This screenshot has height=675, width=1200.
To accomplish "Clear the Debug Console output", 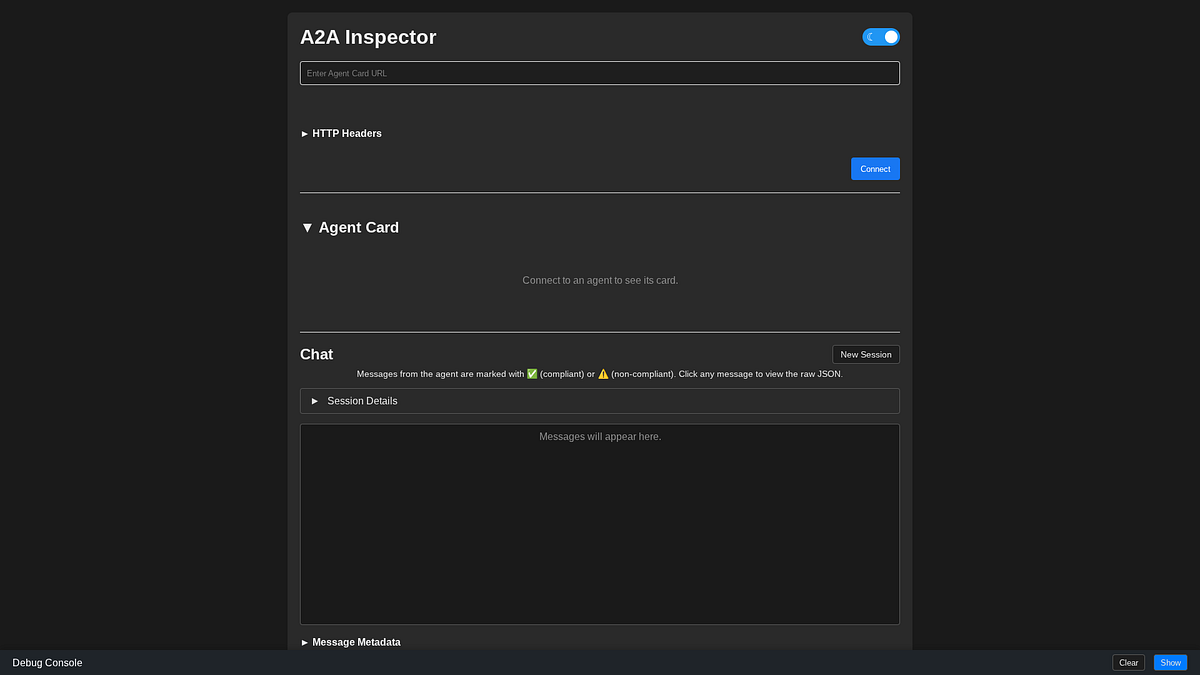I will (x=1128, y=662).
